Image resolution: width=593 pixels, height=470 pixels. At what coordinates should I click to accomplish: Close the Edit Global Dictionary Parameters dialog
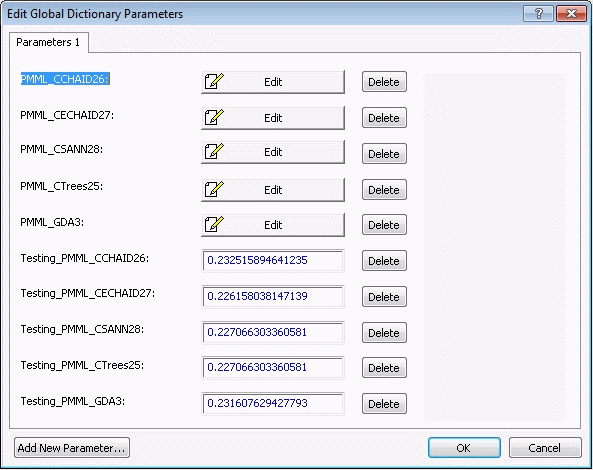click(x=571, y=14)
